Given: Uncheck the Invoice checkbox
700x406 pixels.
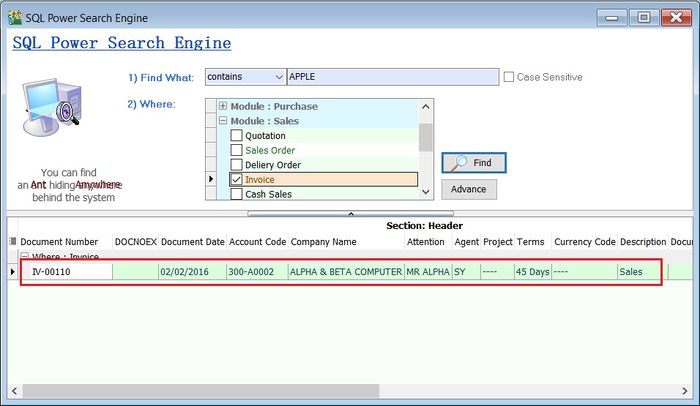Looking at the screenshot, I should click(237, 179).
